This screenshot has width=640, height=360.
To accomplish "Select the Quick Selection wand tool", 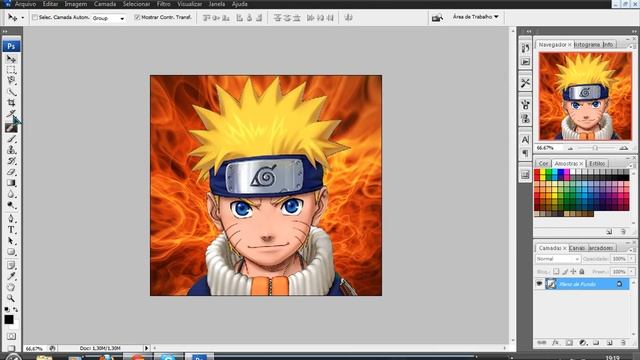I will [x=11, y=92].
